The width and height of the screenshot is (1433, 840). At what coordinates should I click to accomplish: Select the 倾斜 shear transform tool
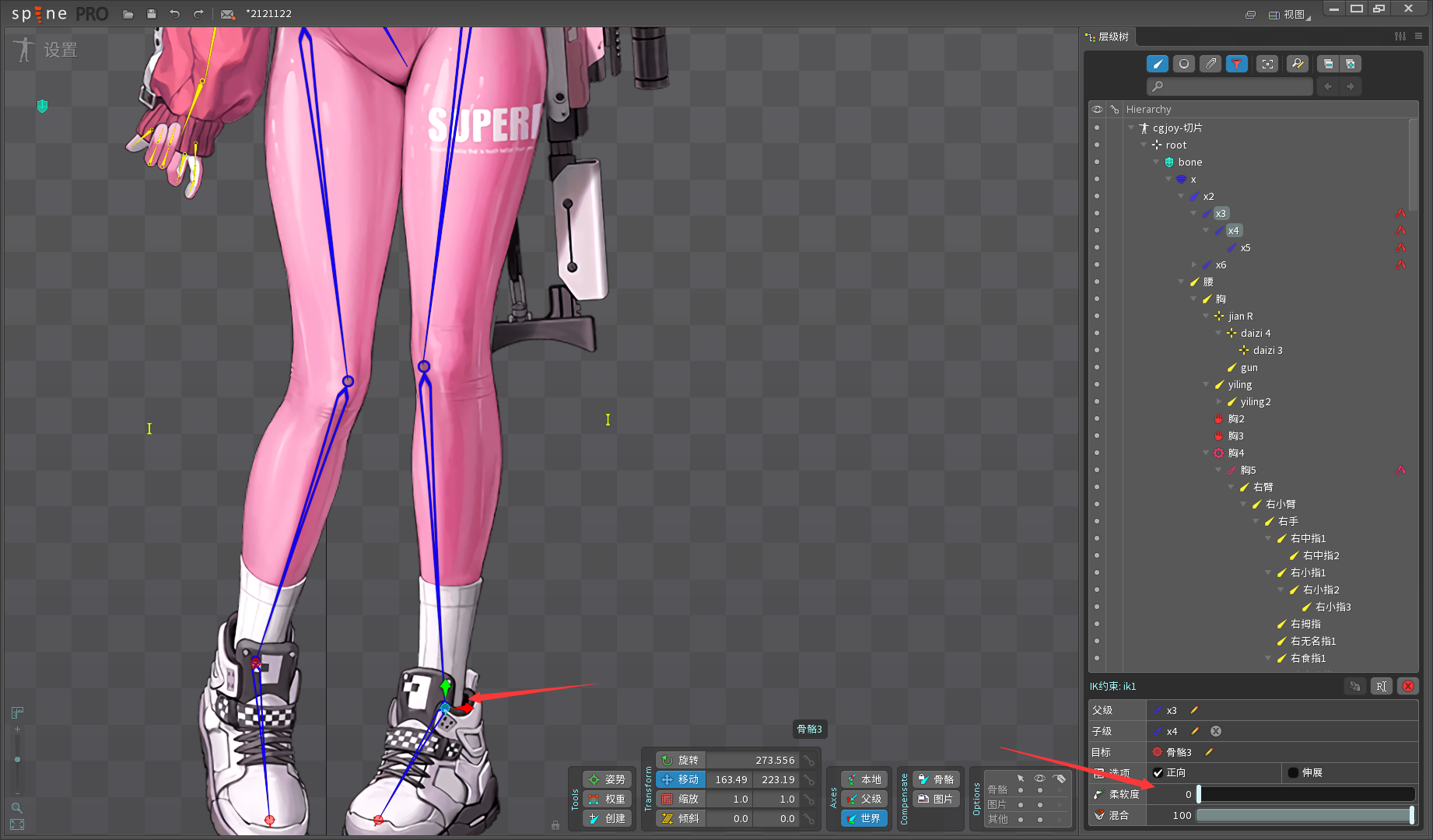(x=681, y=818)
